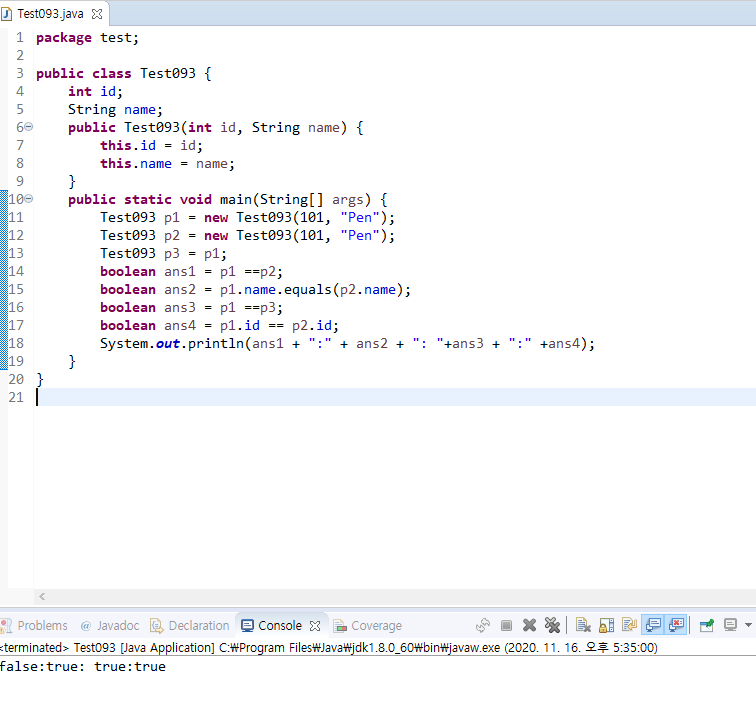Toggle Word Wrap in the console
The image size is (756, 703).
(x=630, y=625)
